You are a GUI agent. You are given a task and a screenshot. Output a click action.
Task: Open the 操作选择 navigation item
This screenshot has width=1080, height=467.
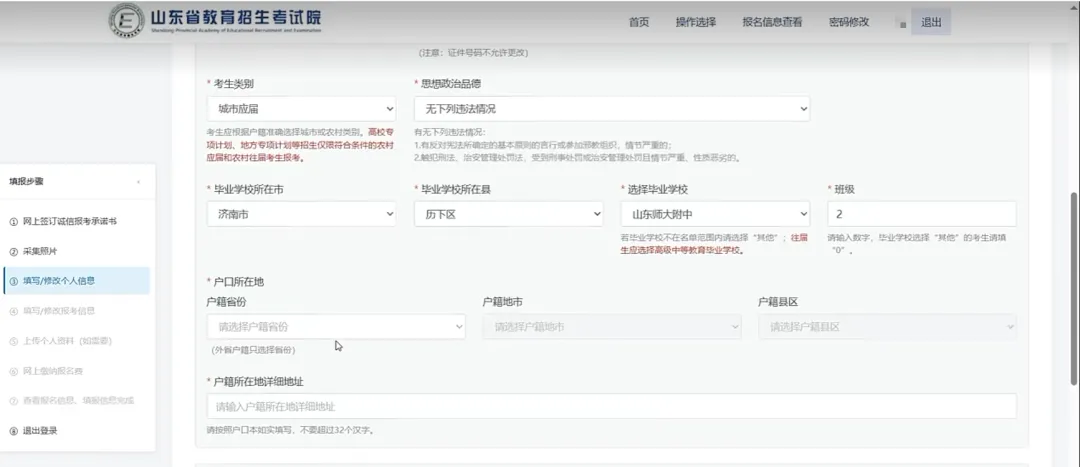[x=696, y=22]
